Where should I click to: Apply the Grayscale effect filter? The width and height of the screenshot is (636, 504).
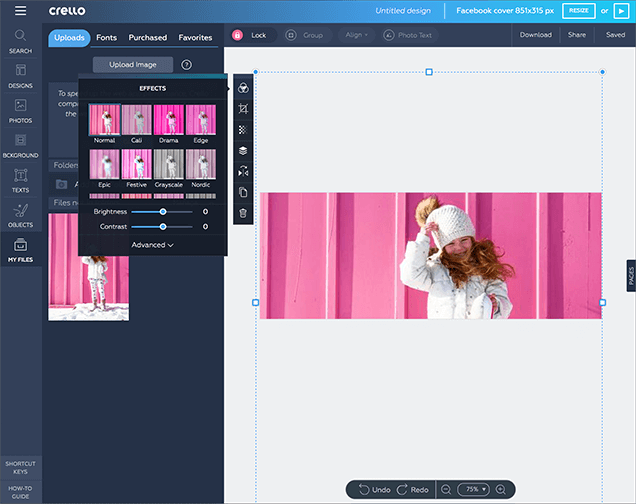pyautogui.click(x=168, y=168)
